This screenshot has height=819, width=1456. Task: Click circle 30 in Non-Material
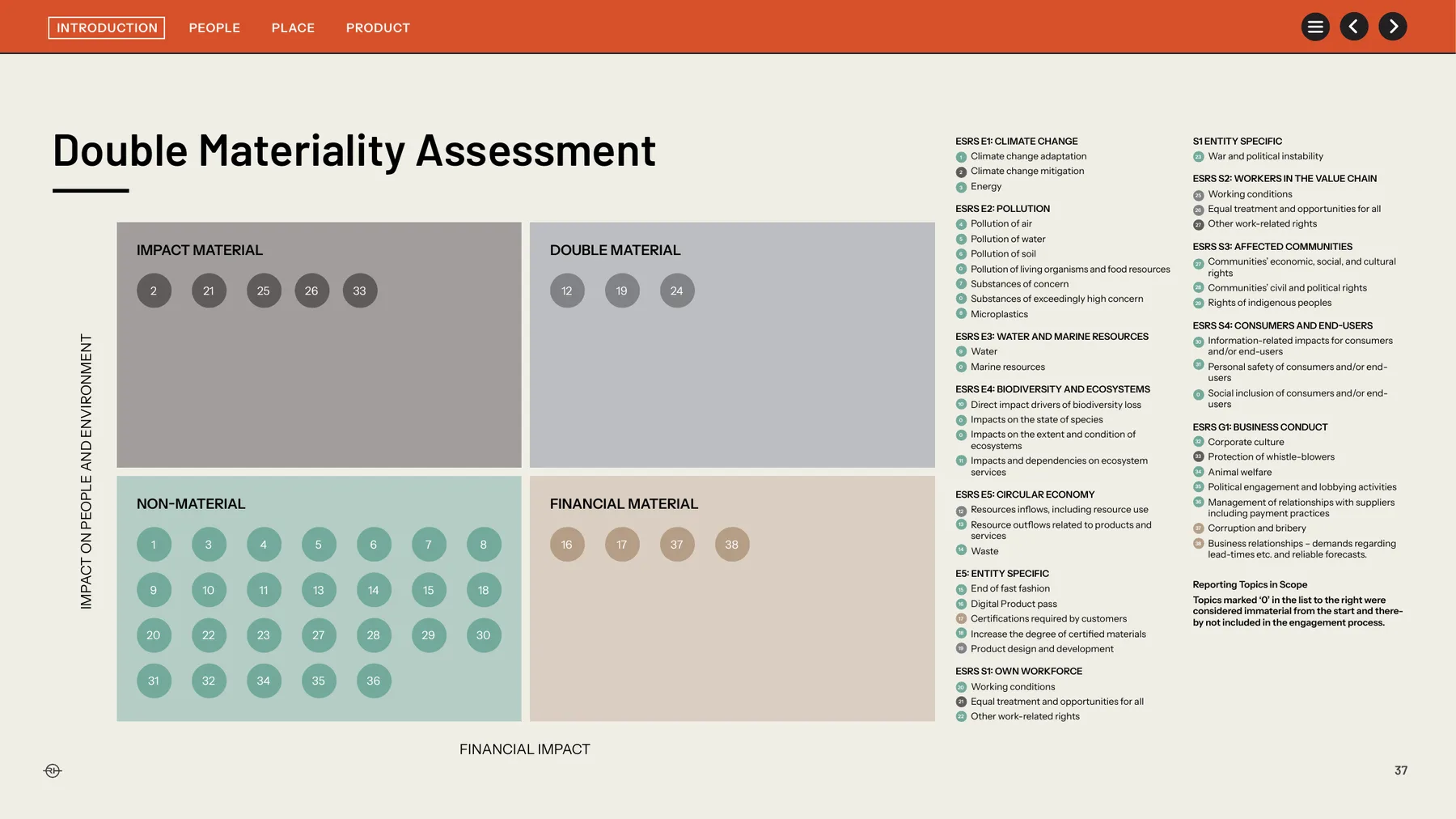[484, 635]
